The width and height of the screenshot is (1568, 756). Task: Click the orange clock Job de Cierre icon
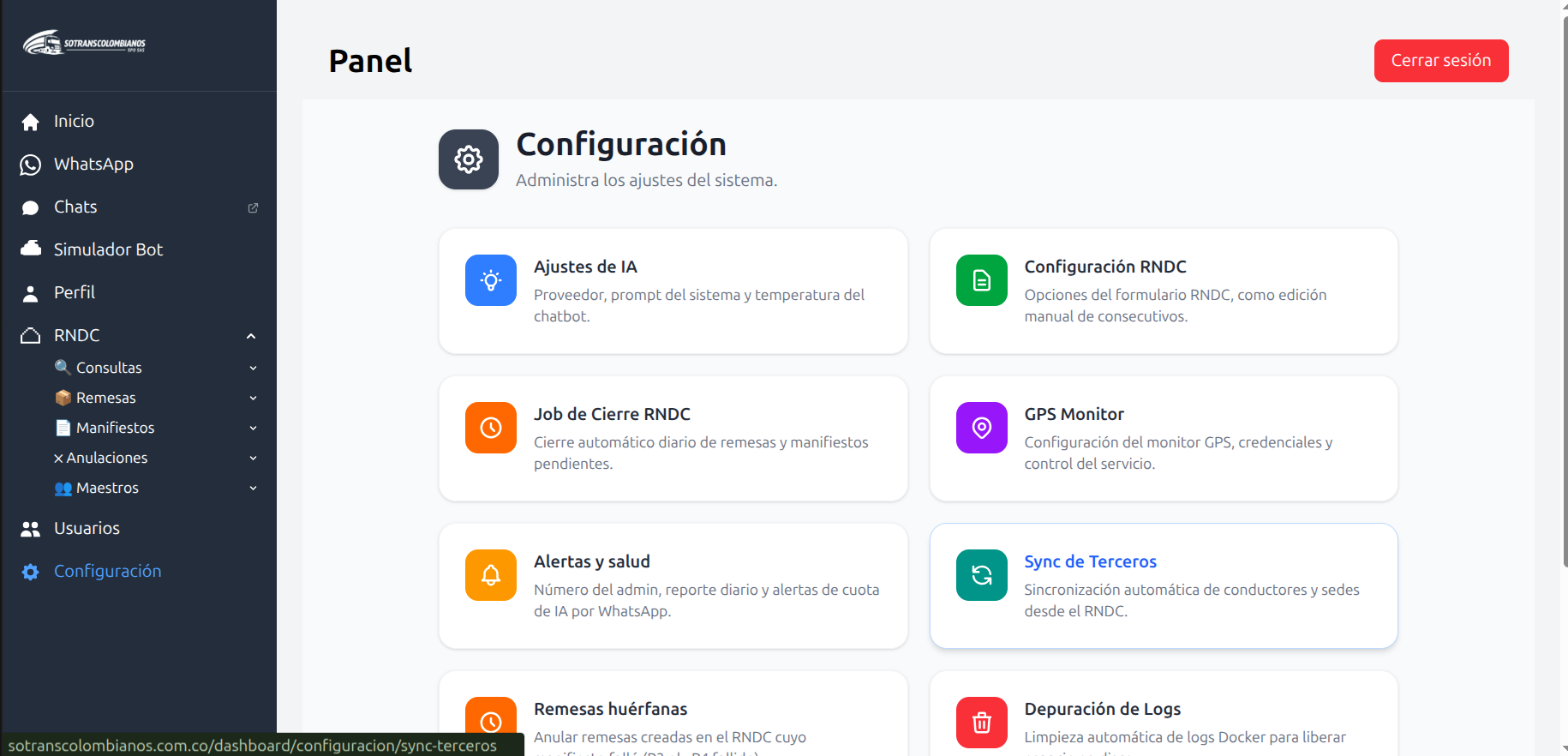click(491, 428)
